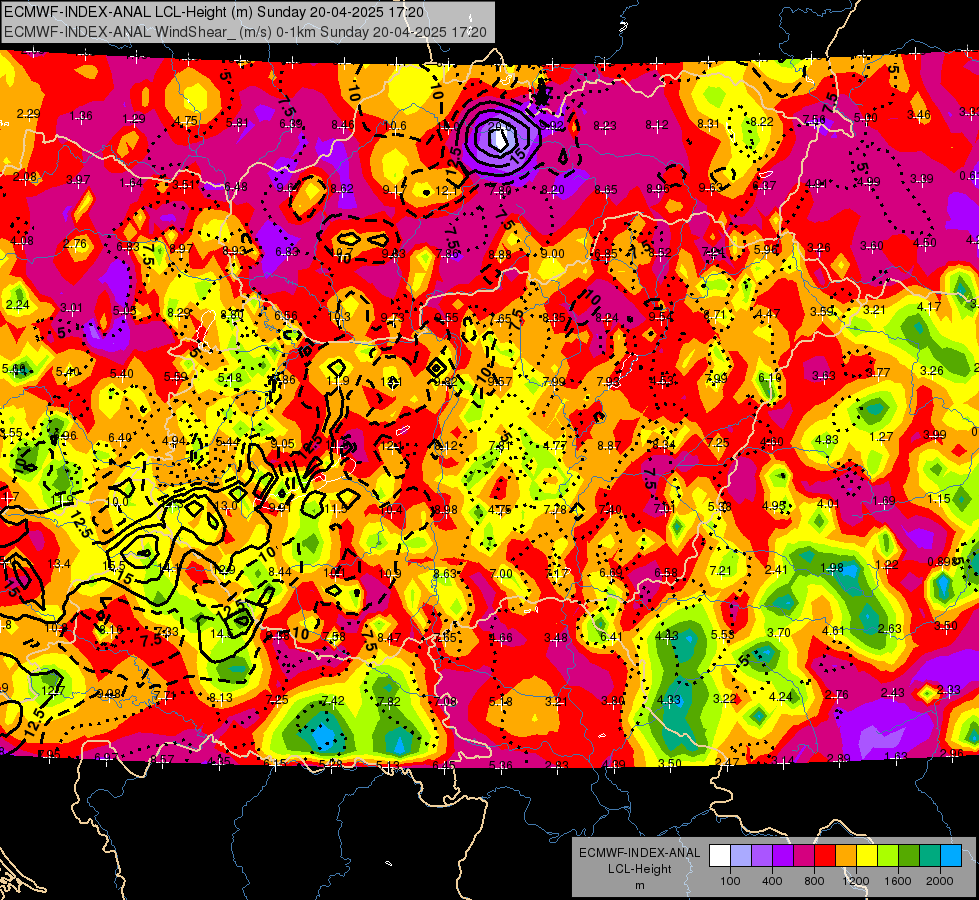Click the light lavender legend swatch
The width and height of the screenshot is (979, 900).
coord(741,856)
